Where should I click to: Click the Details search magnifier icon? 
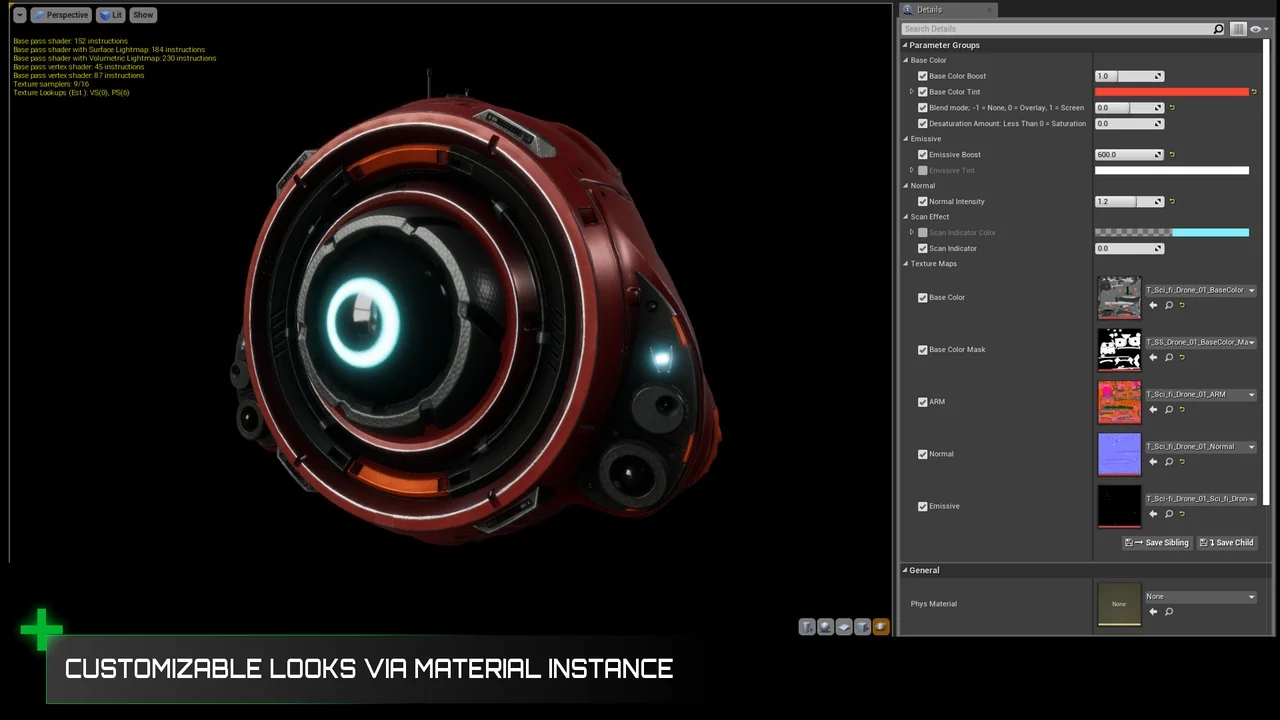pos(1218,29)
